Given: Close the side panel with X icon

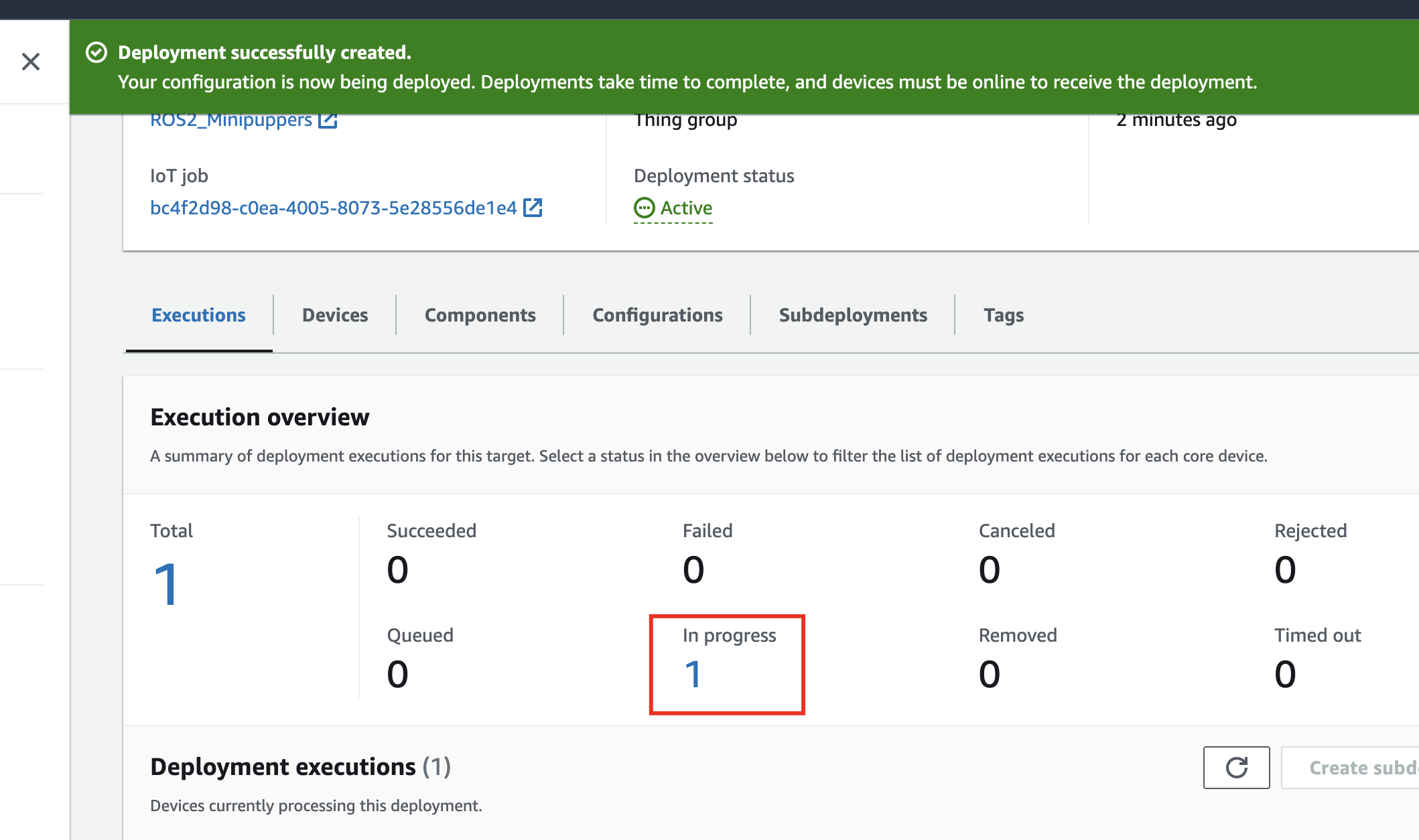Looking at the screenshot, I should (31, 62).
